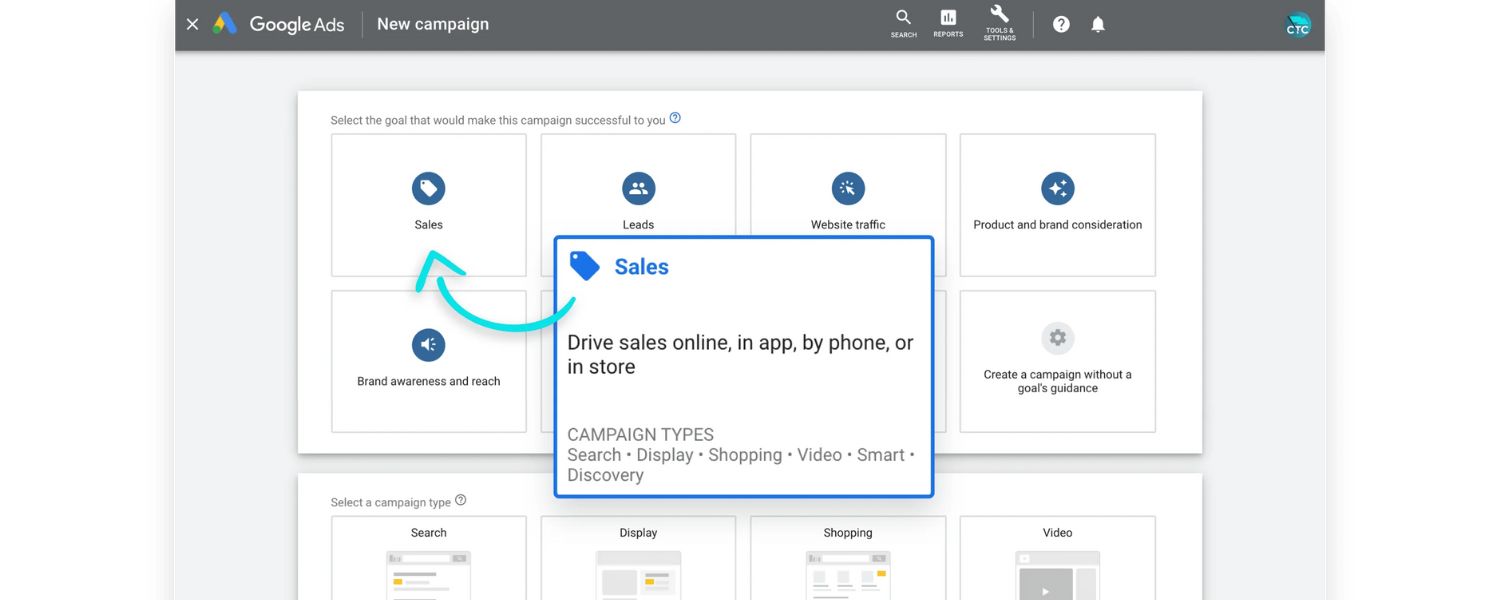The width and height of the screenshot is (1500, 600).
Task: Select the Sales goal tag icon
Action: click(428, 188)
